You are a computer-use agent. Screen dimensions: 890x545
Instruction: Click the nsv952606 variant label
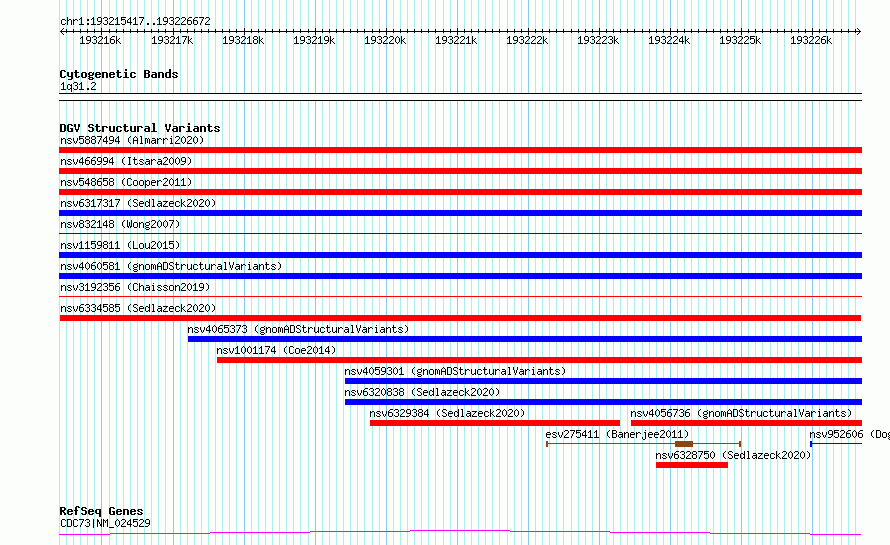[x=849, y=434]
